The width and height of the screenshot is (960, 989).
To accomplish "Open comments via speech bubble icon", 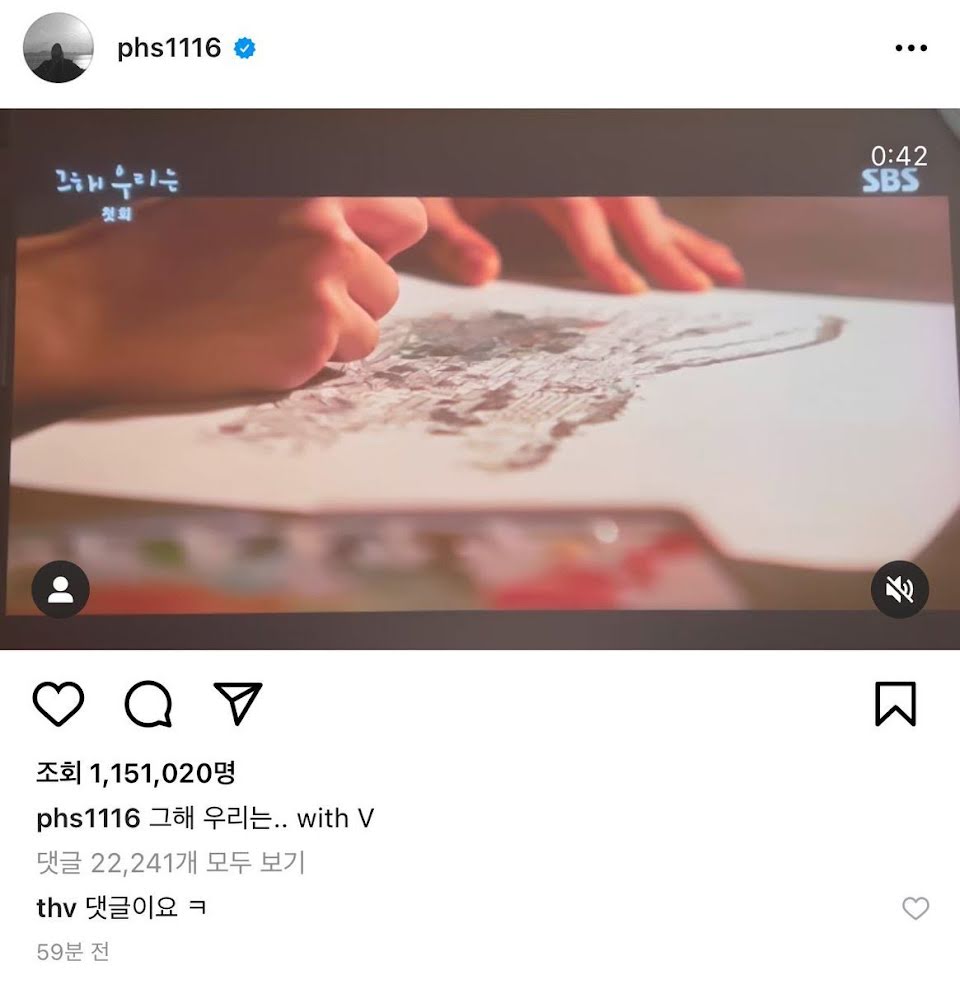I will (x=148, y=704).
